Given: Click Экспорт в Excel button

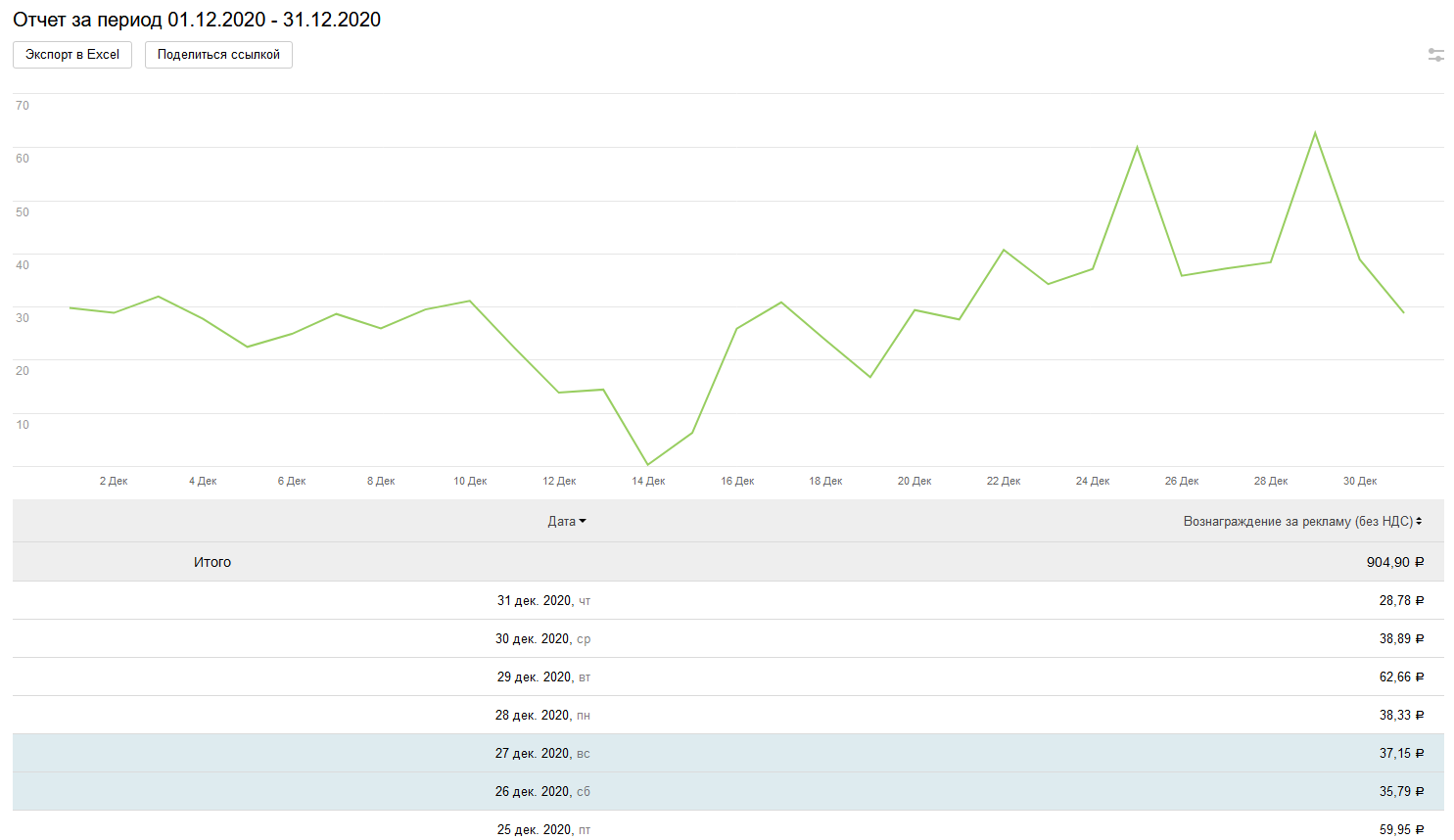Looking at the screenshot, I should pyautogui.click(x=72, y=55).
